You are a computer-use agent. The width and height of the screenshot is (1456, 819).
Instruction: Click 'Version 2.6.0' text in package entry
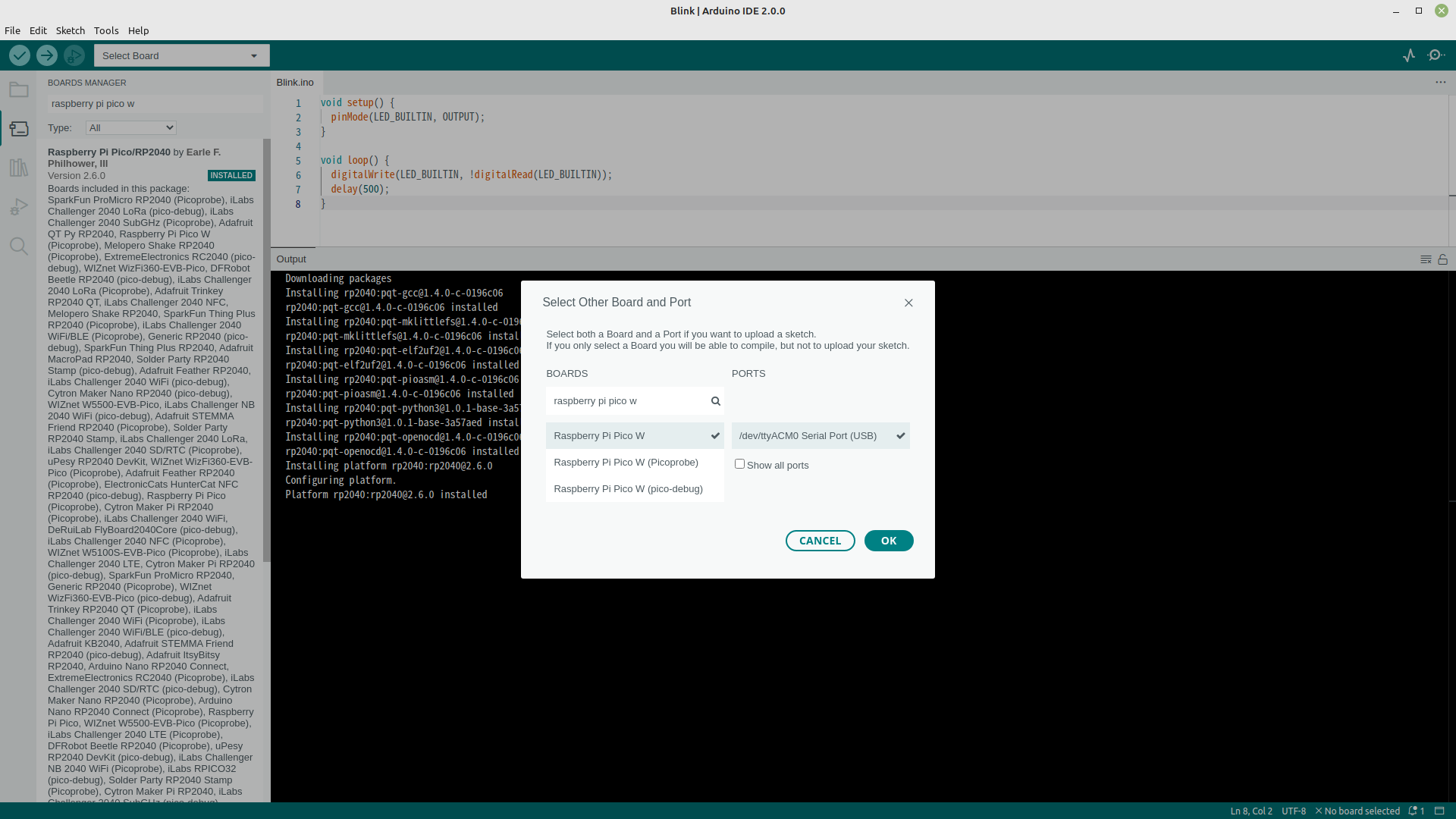coord(77,175)
